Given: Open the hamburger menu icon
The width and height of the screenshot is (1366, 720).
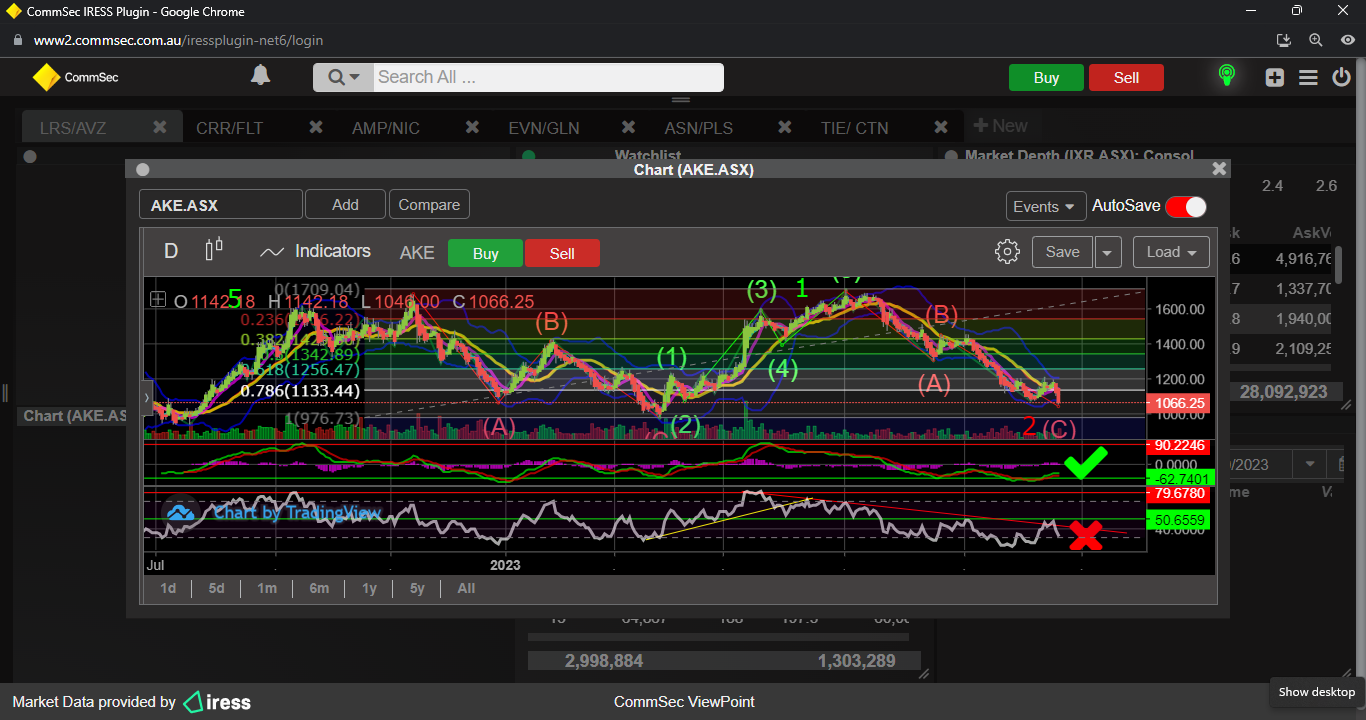Looking at the screenshot, I should pyautogui.click(x=1308, y=77).
